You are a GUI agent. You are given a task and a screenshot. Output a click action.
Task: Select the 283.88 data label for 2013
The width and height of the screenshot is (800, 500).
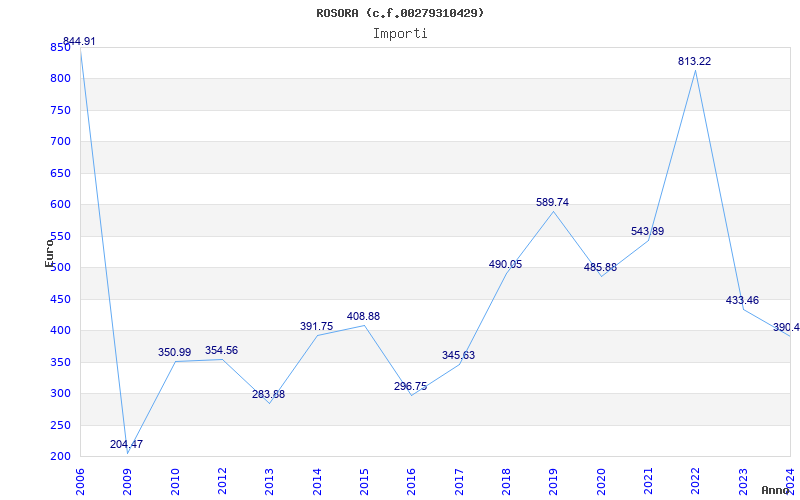[x=268, y=394]
